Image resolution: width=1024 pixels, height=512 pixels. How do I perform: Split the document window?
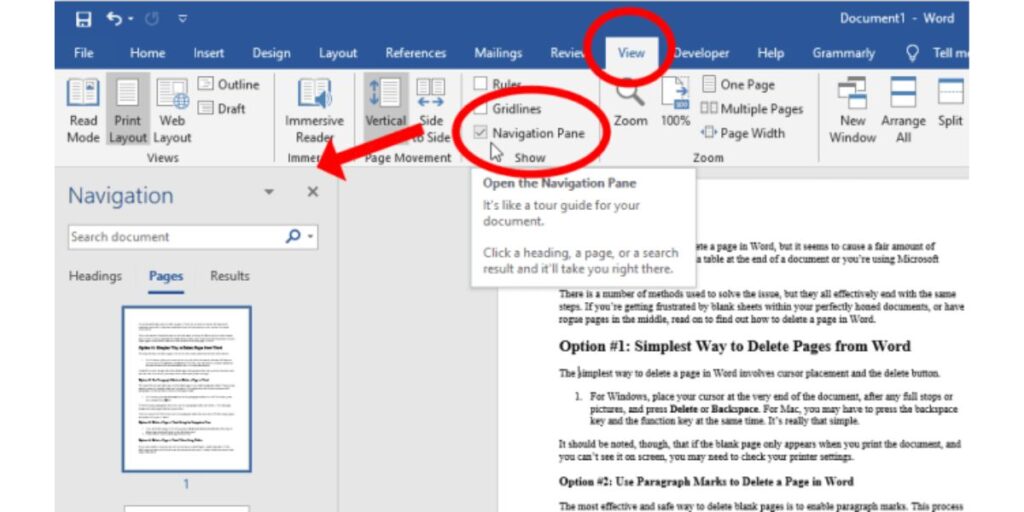[x=950, y=104]
